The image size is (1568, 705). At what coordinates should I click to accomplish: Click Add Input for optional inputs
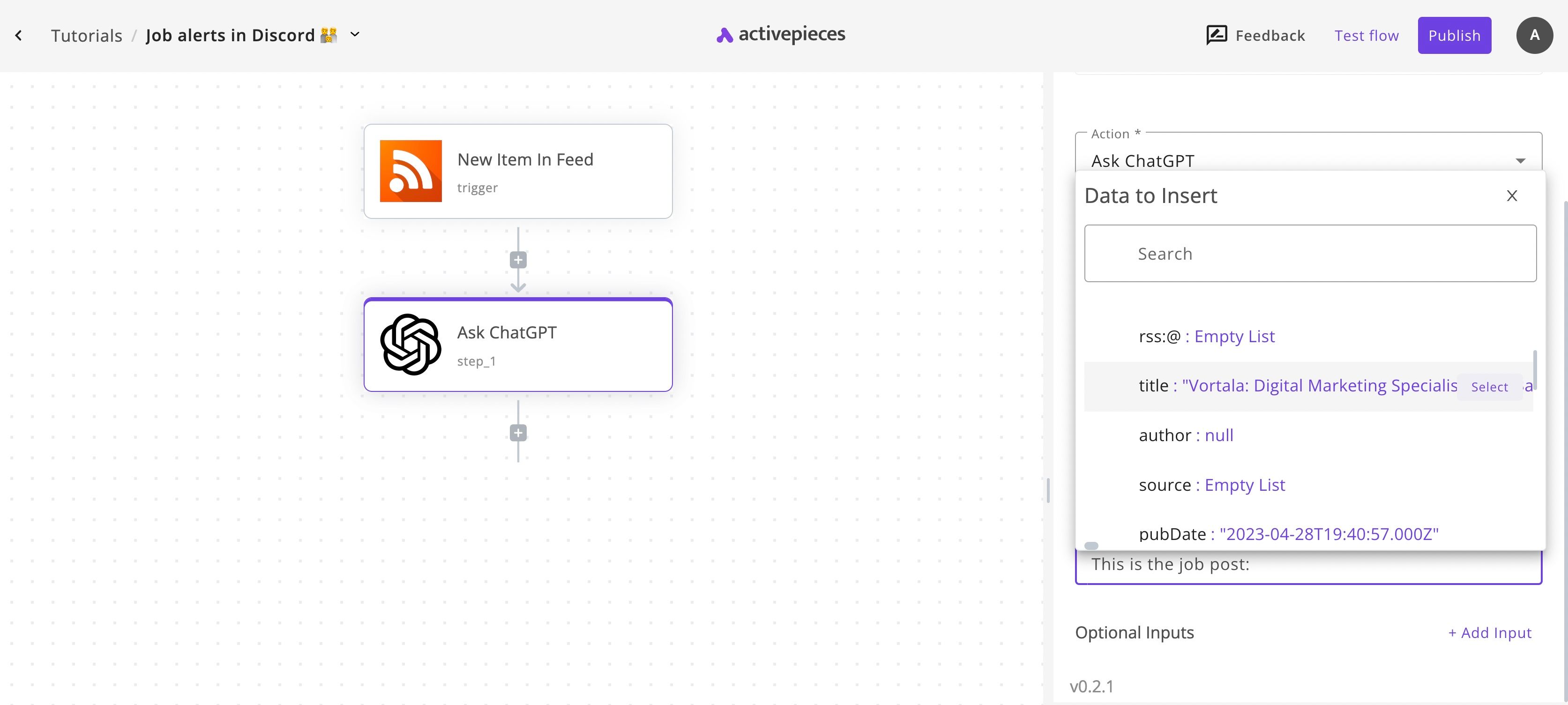[x=1489, y=633]
